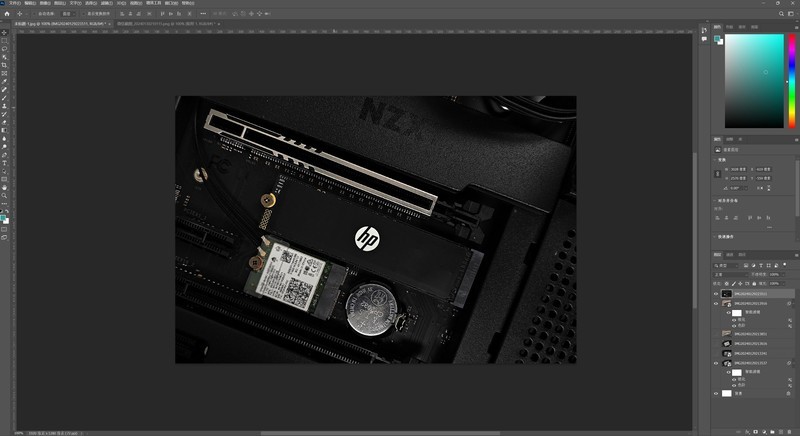This screenshot has width=800, height=436.
Task: Select the Zoom tool
Action: click(5, 195)
